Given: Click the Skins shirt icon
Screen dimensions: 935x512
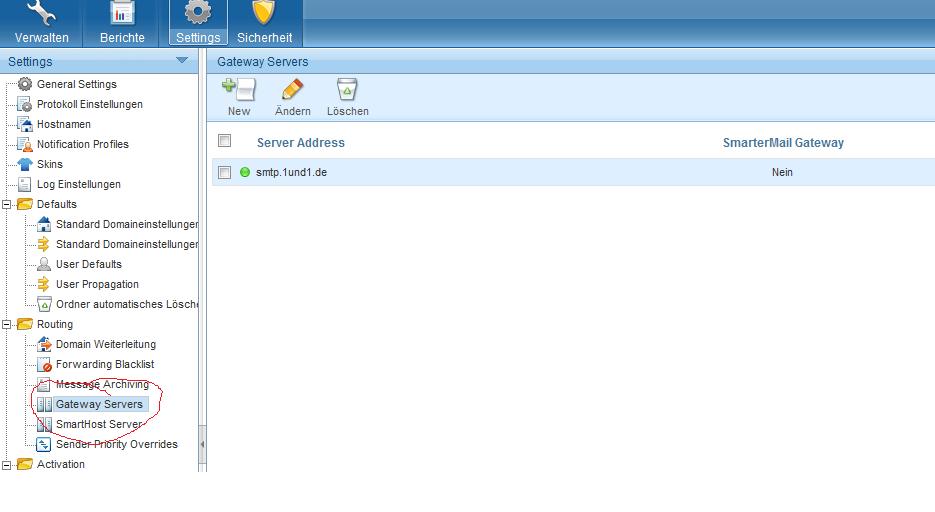Looking at the screenshot, I should pos(24,164).
